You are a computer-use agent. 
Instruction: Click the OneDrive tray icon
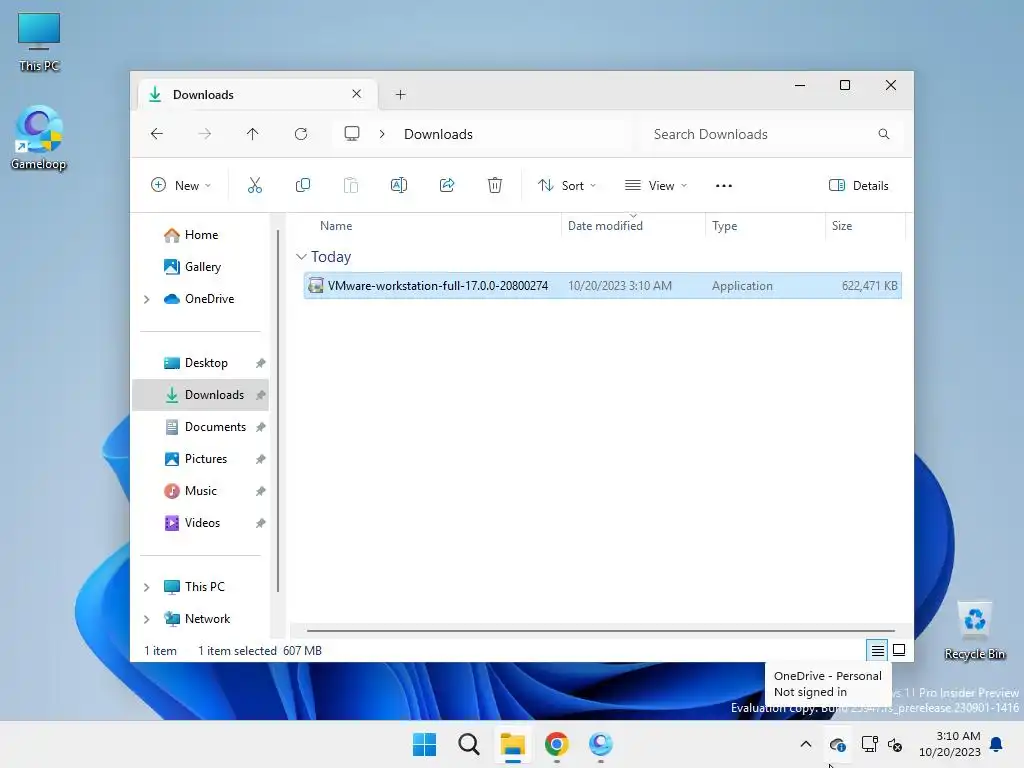838,744
